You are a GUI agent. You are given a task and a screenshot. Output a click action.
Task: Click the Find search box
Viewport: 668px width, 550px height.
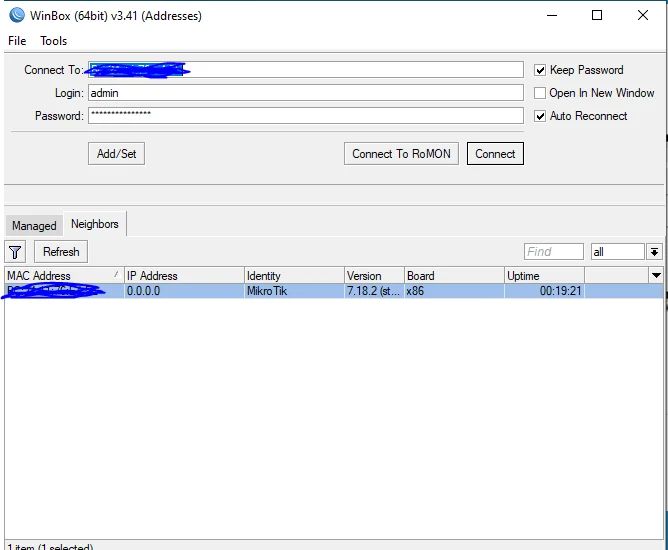(553, 252)
